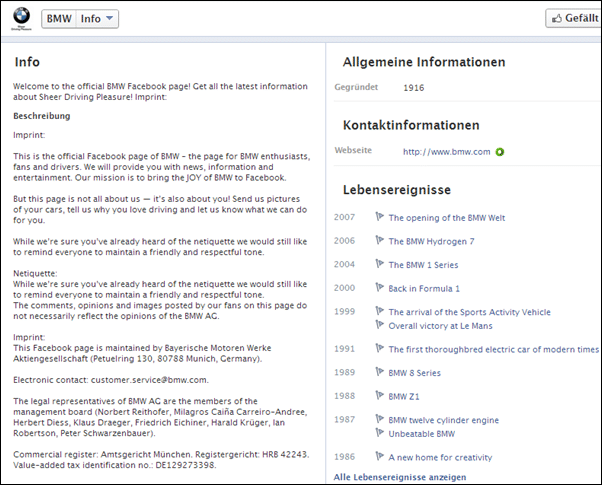
Task: Click the founding year 1916 value
Action: coord(413,88)
